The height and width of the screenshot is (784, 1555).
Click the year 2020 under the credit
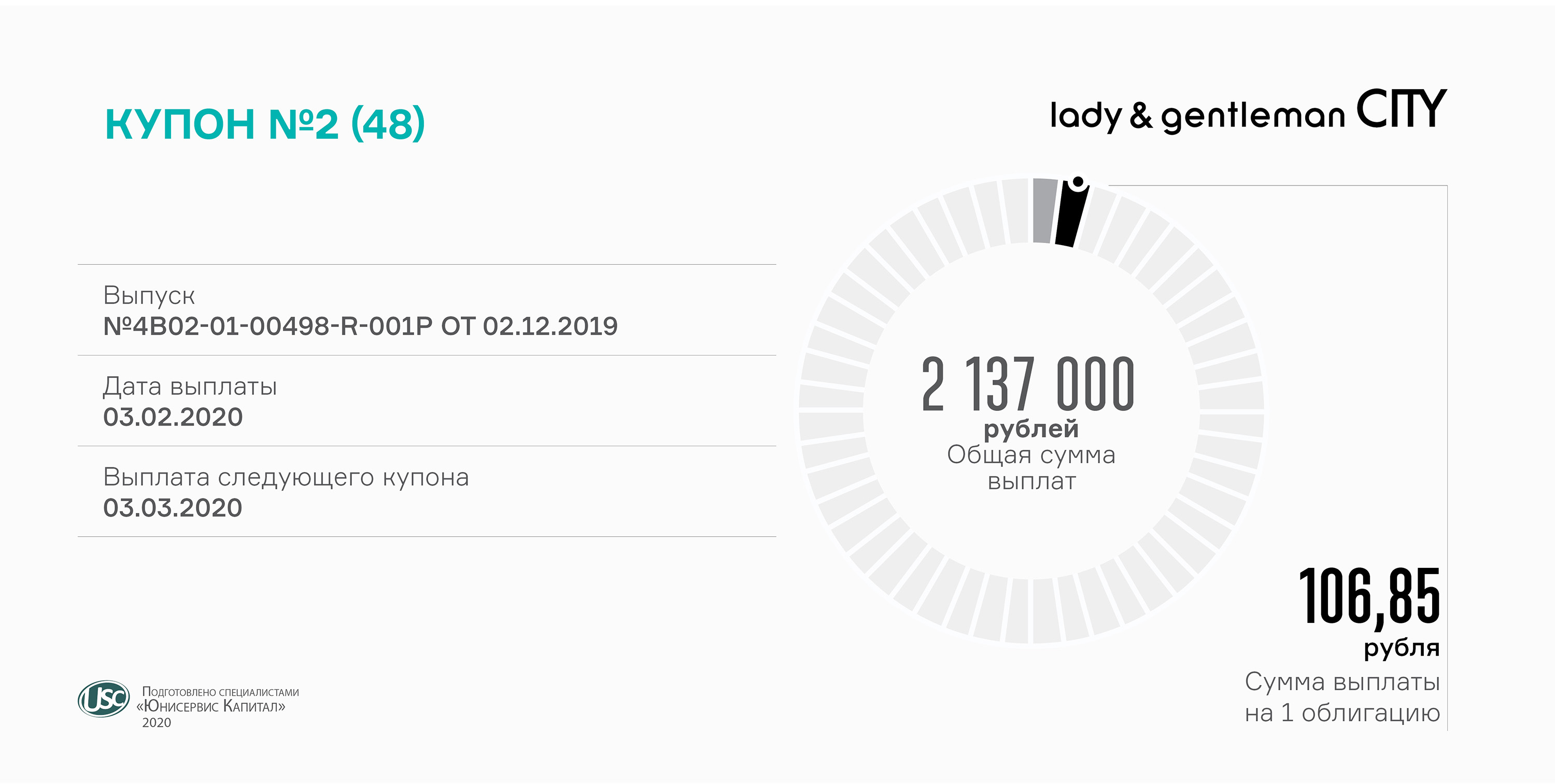157,722
